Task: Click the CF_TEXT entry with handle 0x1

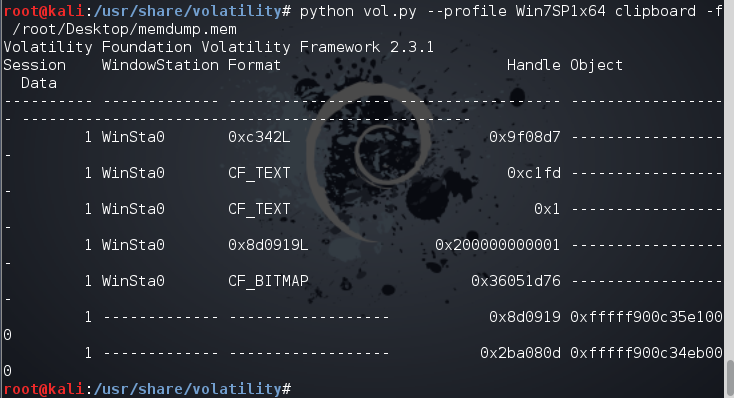Action: pyautogui.click(x=259, y=210)
